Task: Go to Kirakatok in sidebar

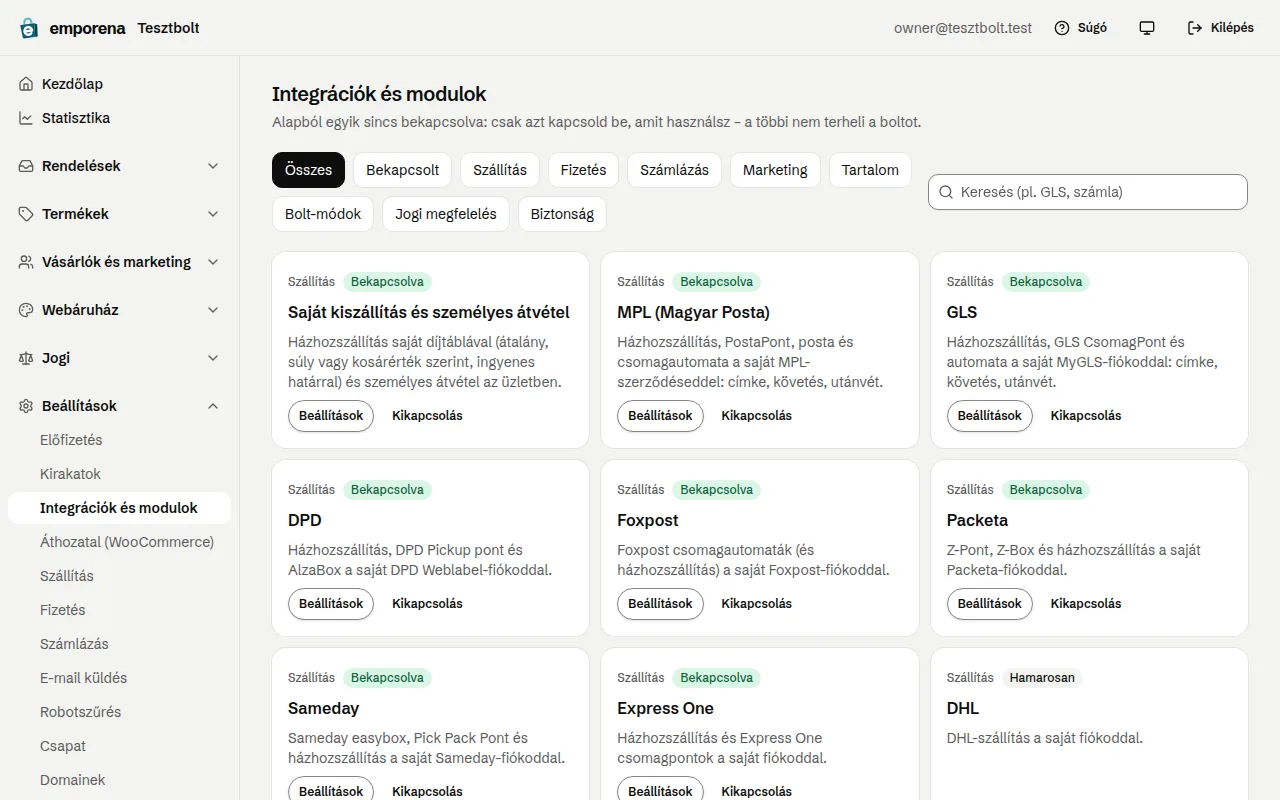Action: [119, 474]
